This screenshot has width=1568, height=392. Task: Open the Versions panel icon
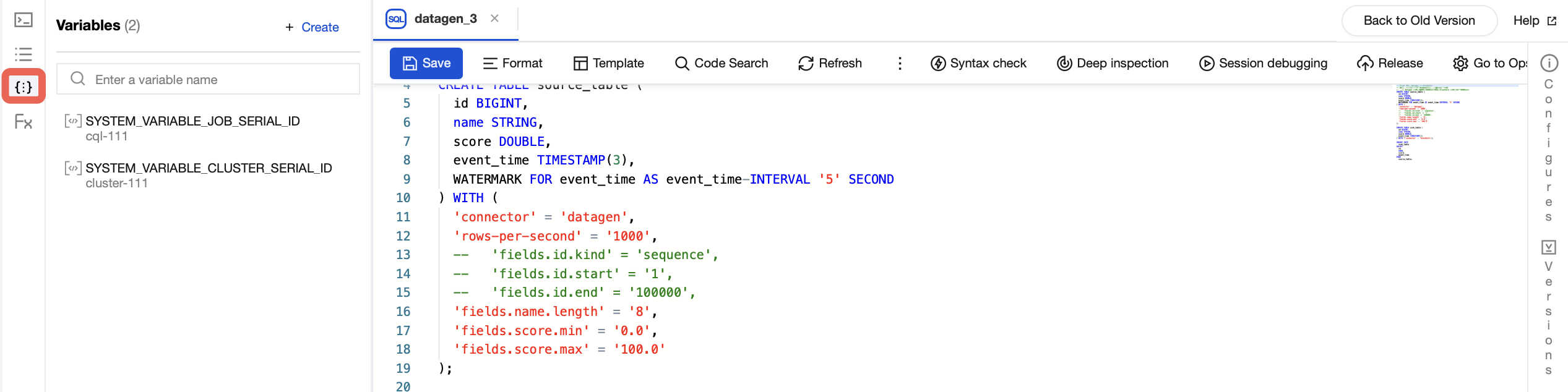pos(1549,247)
